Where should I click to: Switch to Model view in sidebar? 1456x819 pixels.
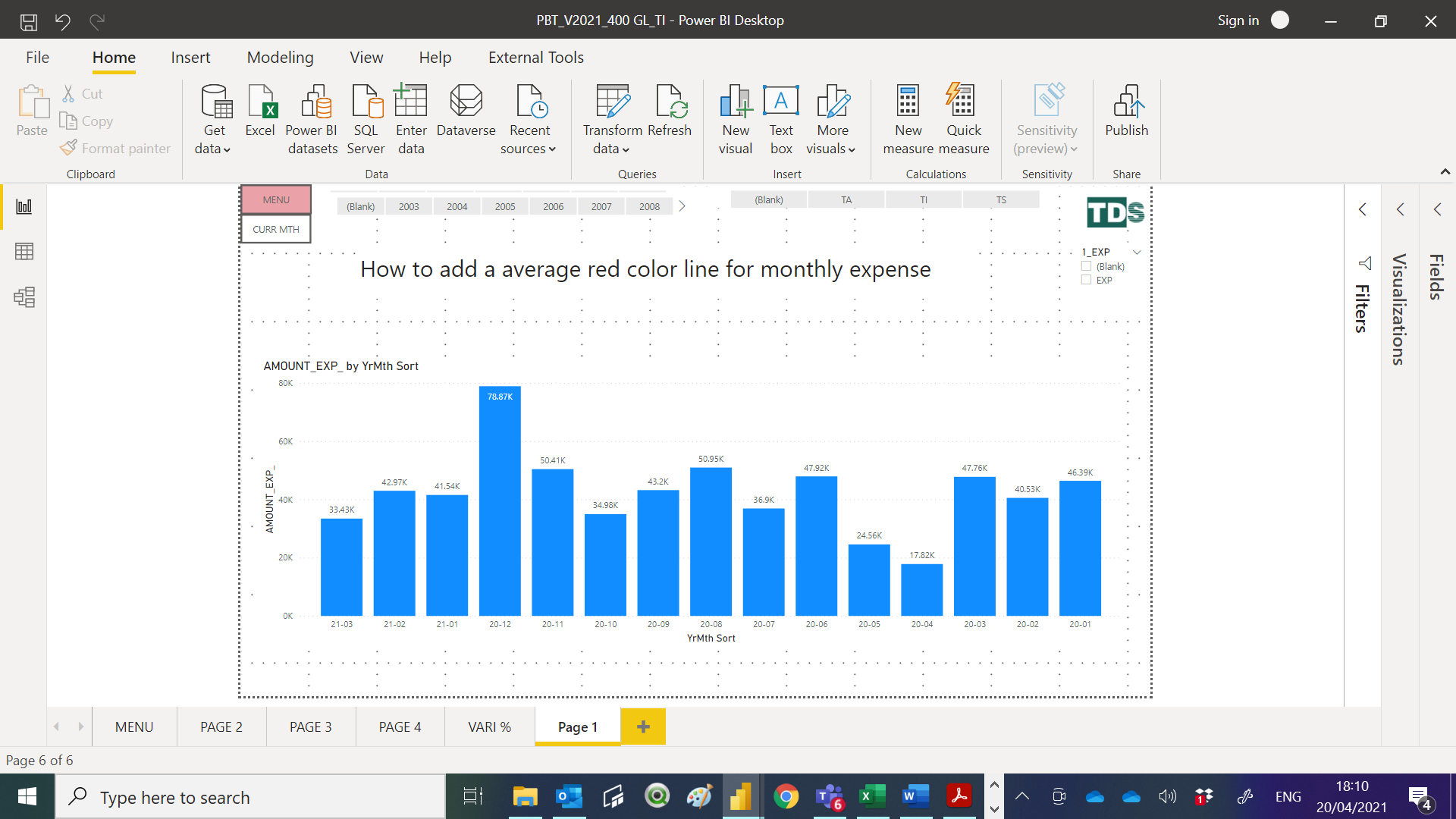coord(24,297)
